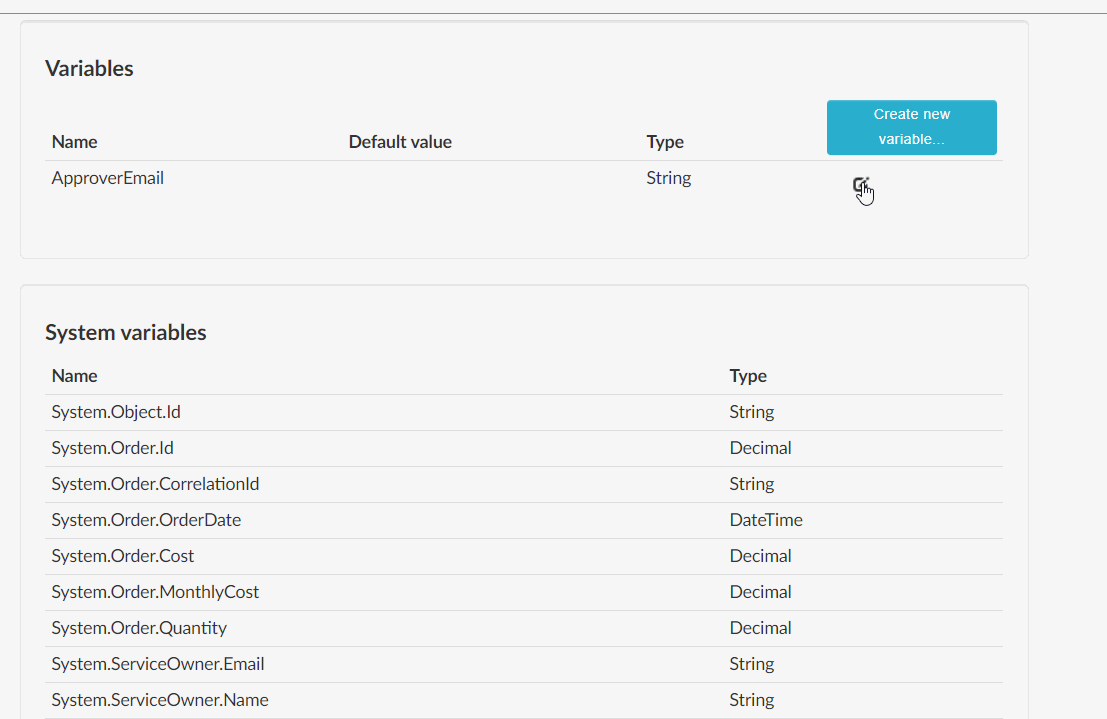Click the Create new variable button
The image size is (1107, 719).
tap(911, 127)
